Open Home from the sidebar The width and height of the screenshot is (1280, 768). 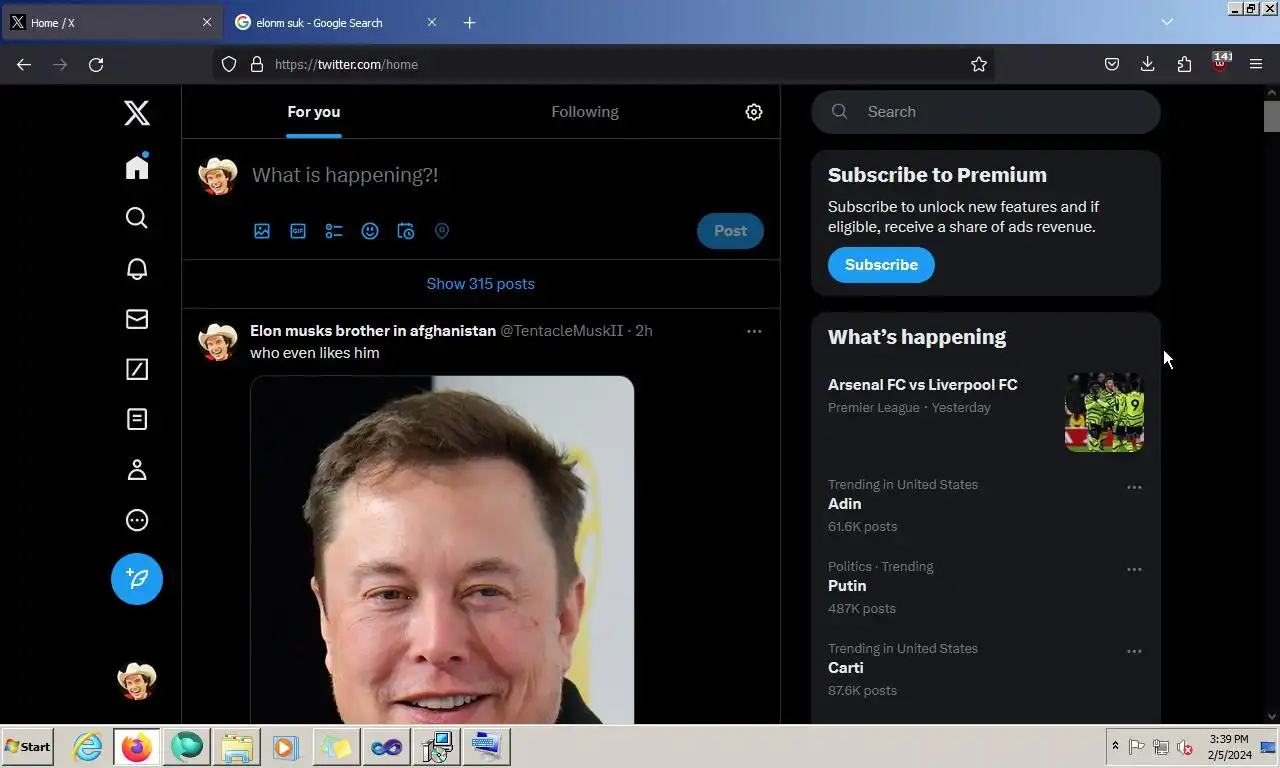click(x=137, y=166)
